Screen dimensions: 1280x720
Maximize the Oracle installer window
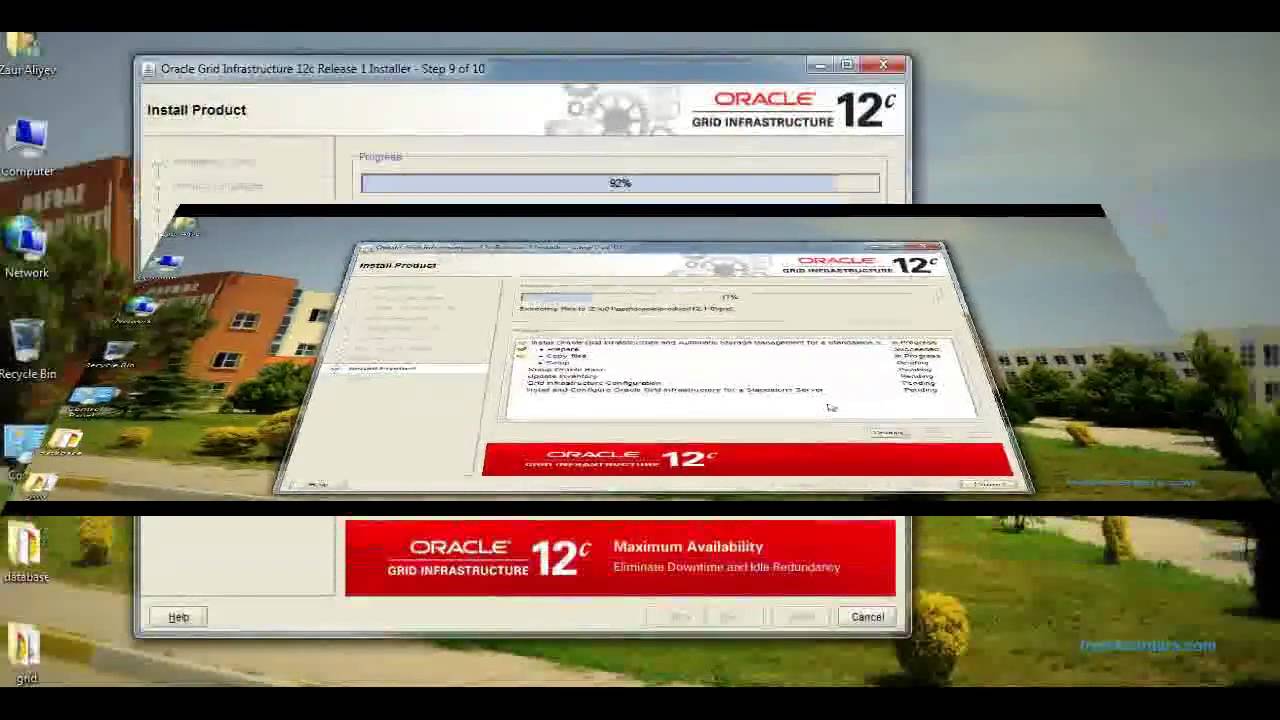click(847, 65)
